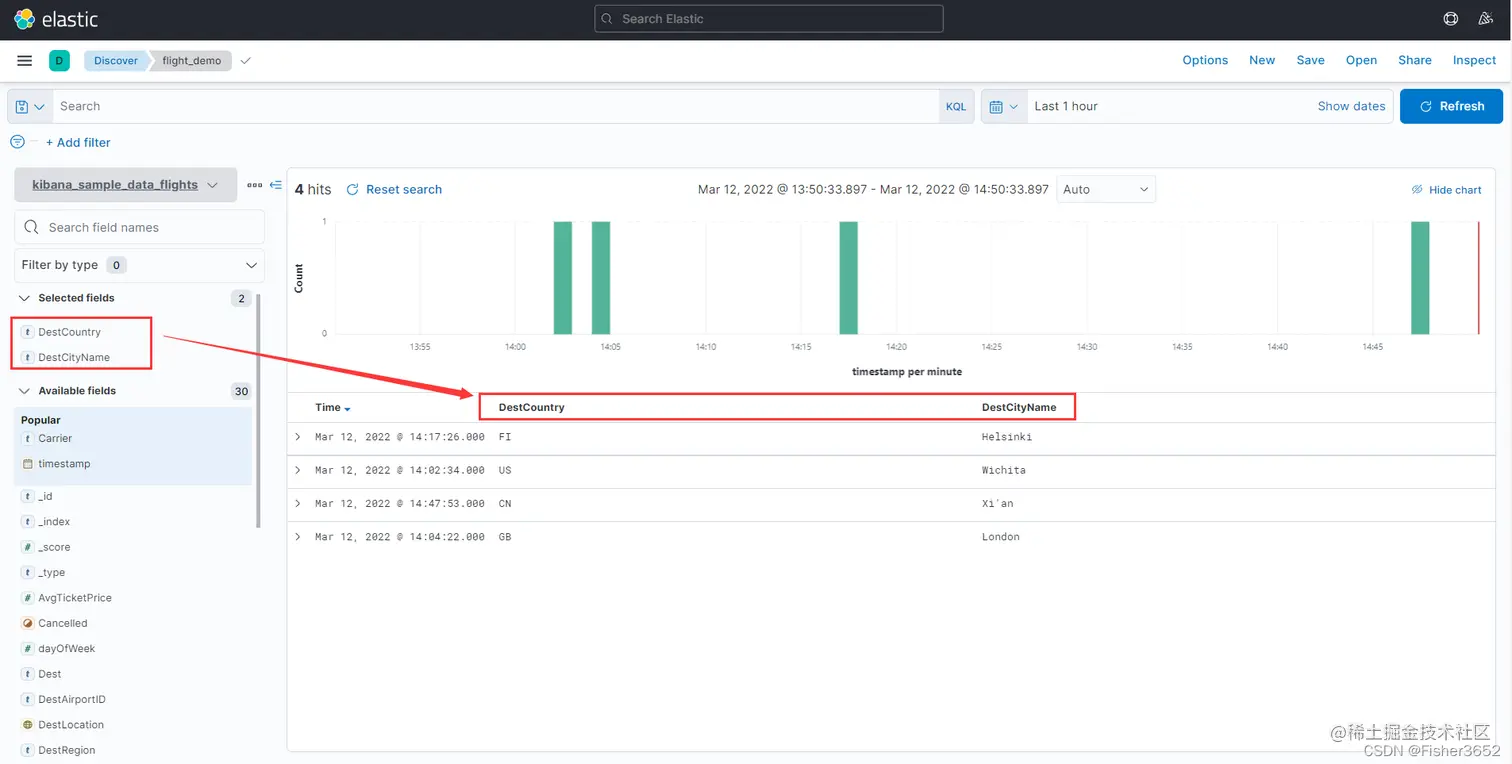The height and width of the screenshot is (764, 1512).
Task: Expand the Filter by type dropdown
Action: (x=139, y=265)
